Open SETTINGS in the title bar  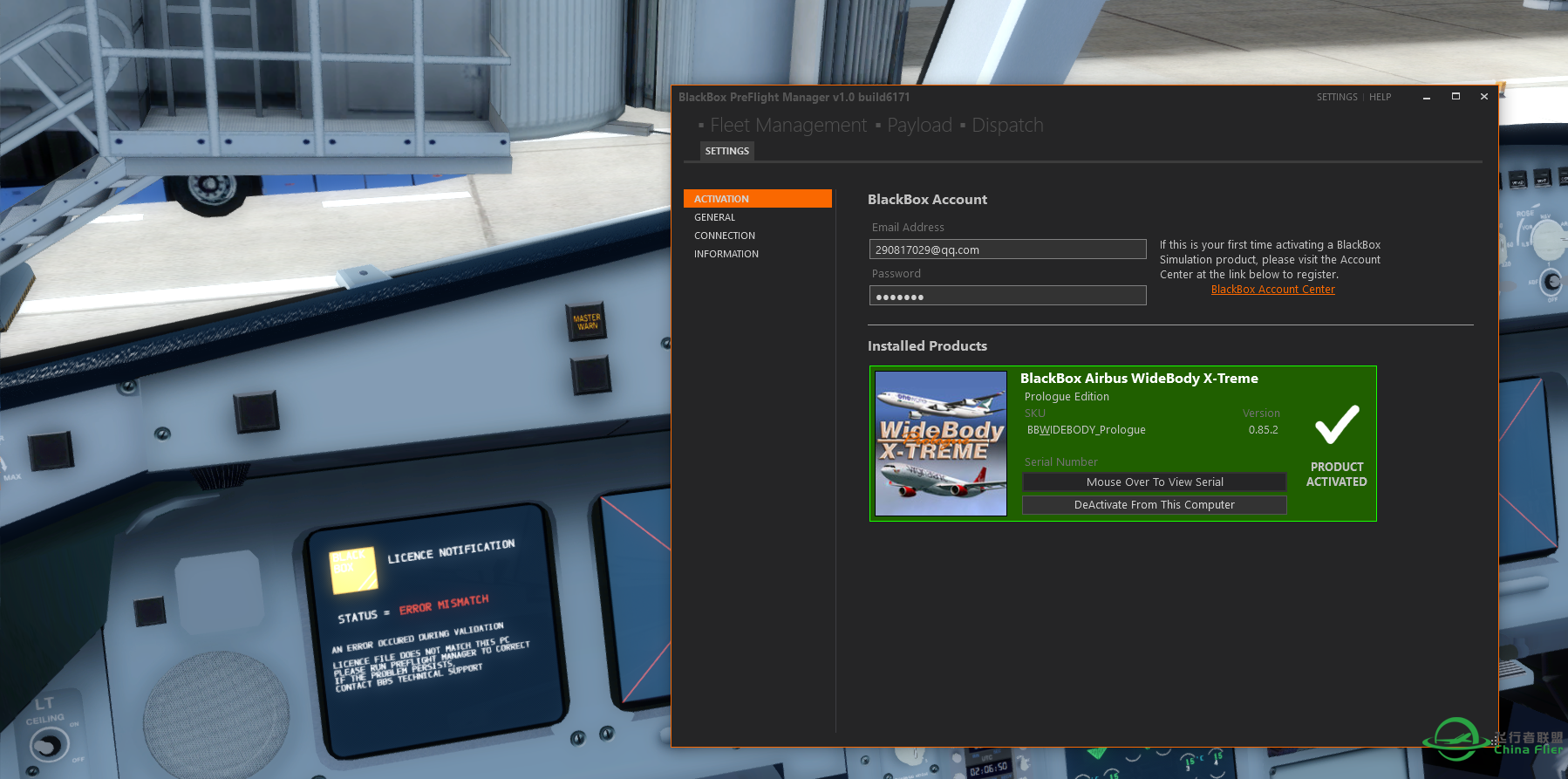(1337, 97)
